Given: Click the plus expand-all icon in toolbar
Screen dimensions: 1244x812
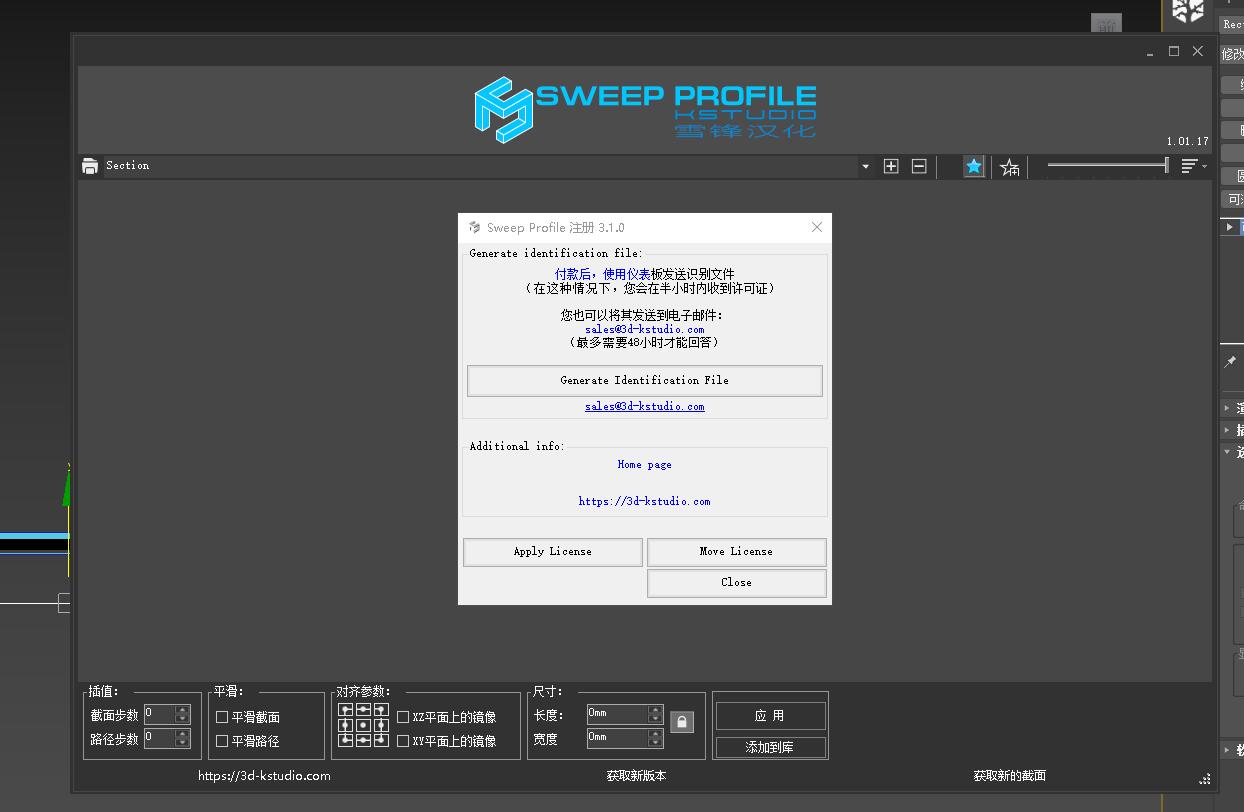Looking at the screenshot, I should 891,166.
